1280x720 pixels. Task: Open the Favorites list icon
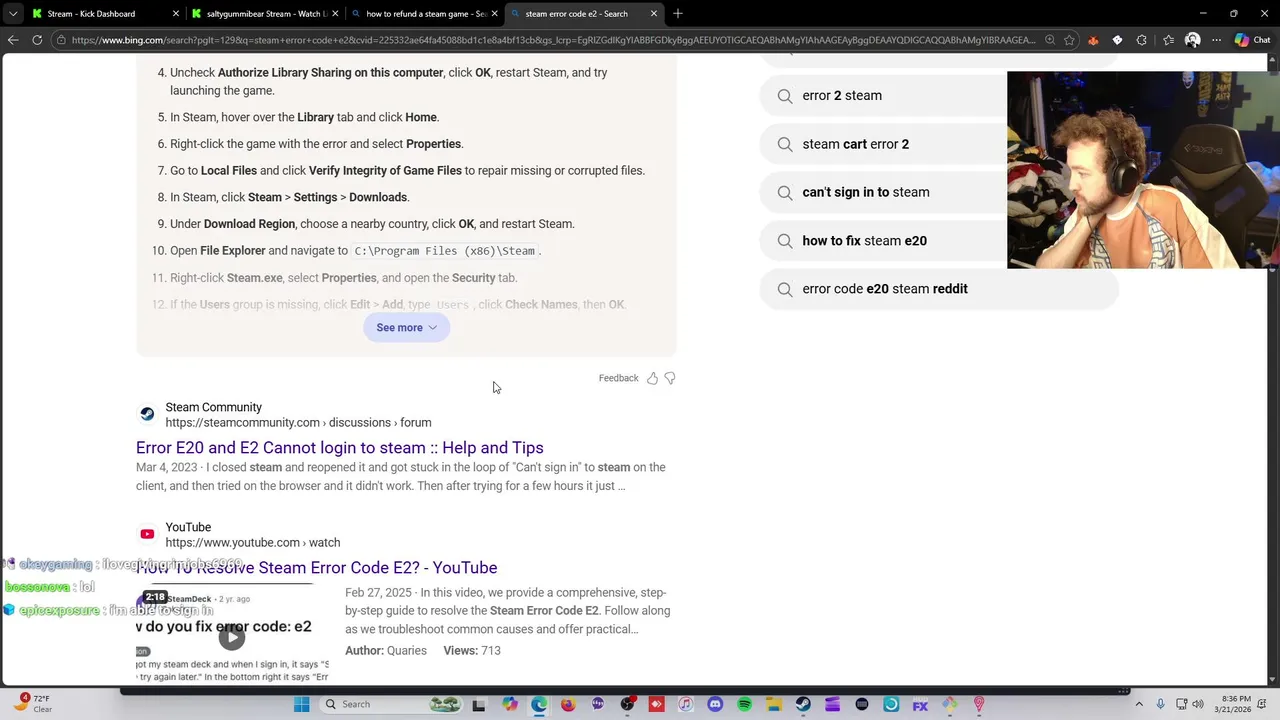1169,40
